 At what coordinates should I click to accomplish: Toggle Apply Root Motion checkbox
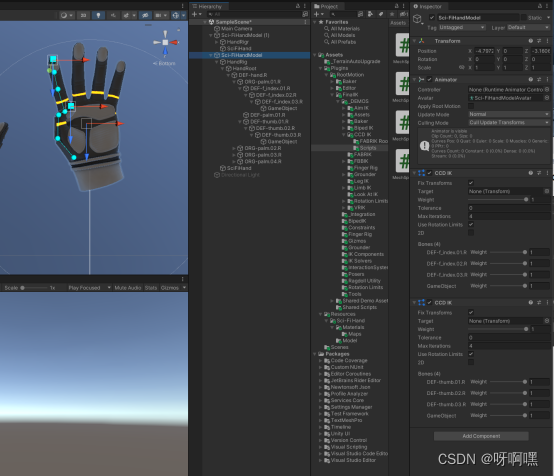[x=471, y=106]
